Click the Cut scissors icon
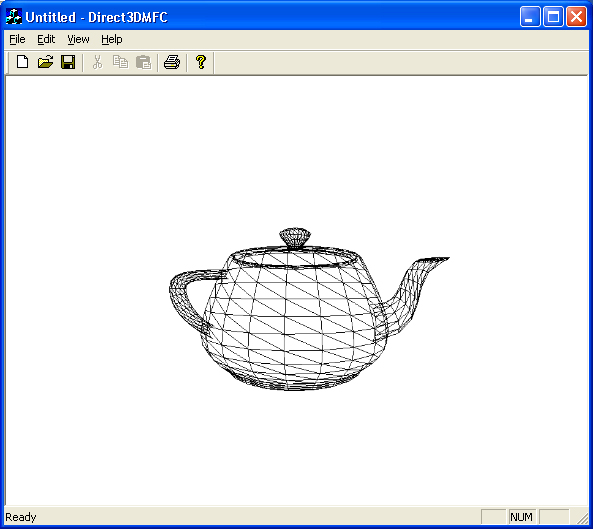The height and width of the screenshot is (529, 593). point(98,62)
